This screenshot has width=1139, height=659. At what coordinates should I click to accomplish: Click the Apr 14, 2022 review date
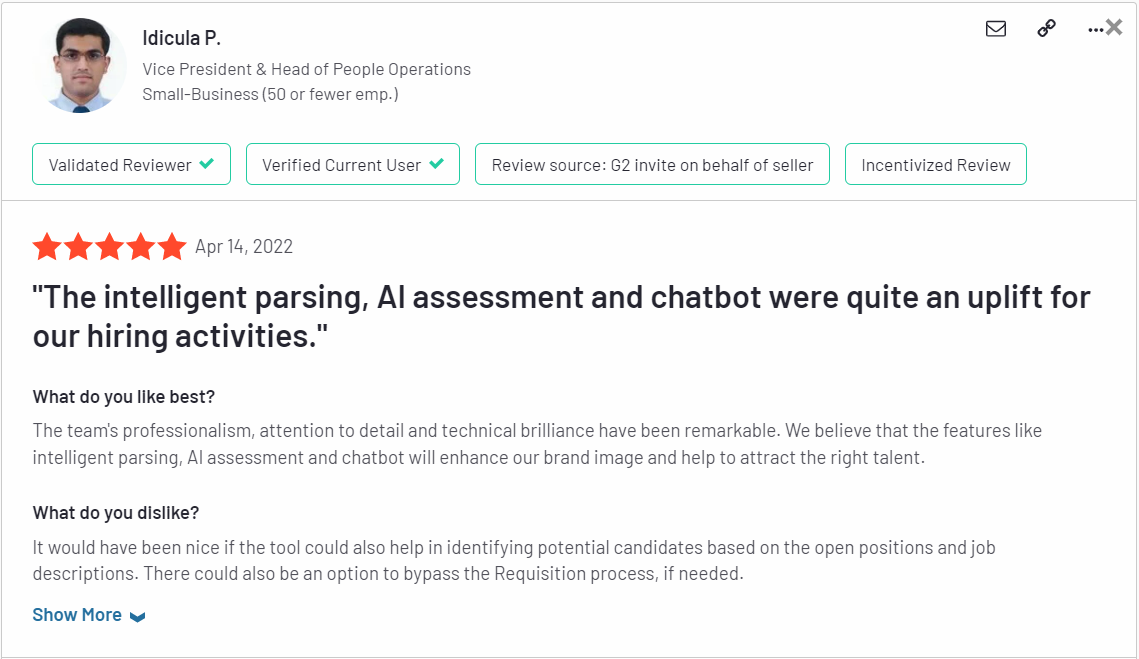244,247
